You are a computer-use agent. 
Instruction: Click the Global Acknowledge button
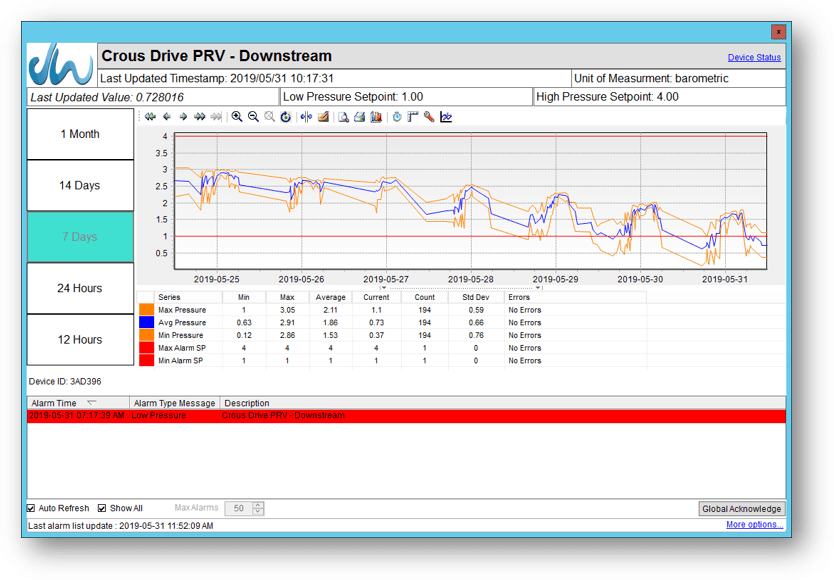(741, 509)
